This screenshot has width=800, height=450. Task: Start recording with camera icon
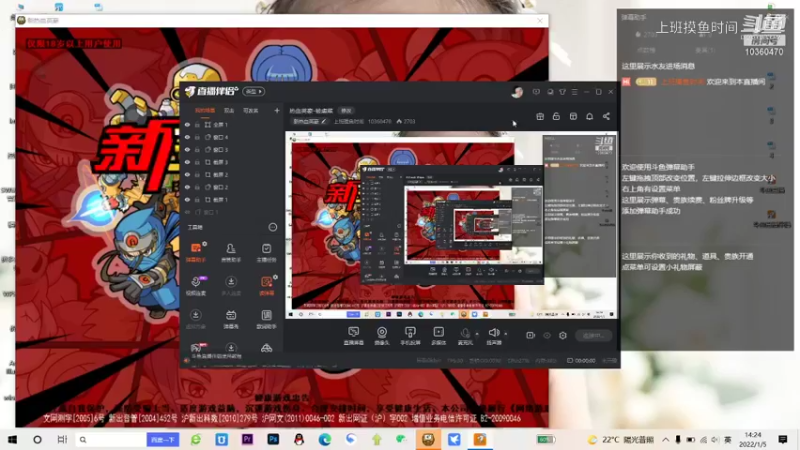point(531,335)
